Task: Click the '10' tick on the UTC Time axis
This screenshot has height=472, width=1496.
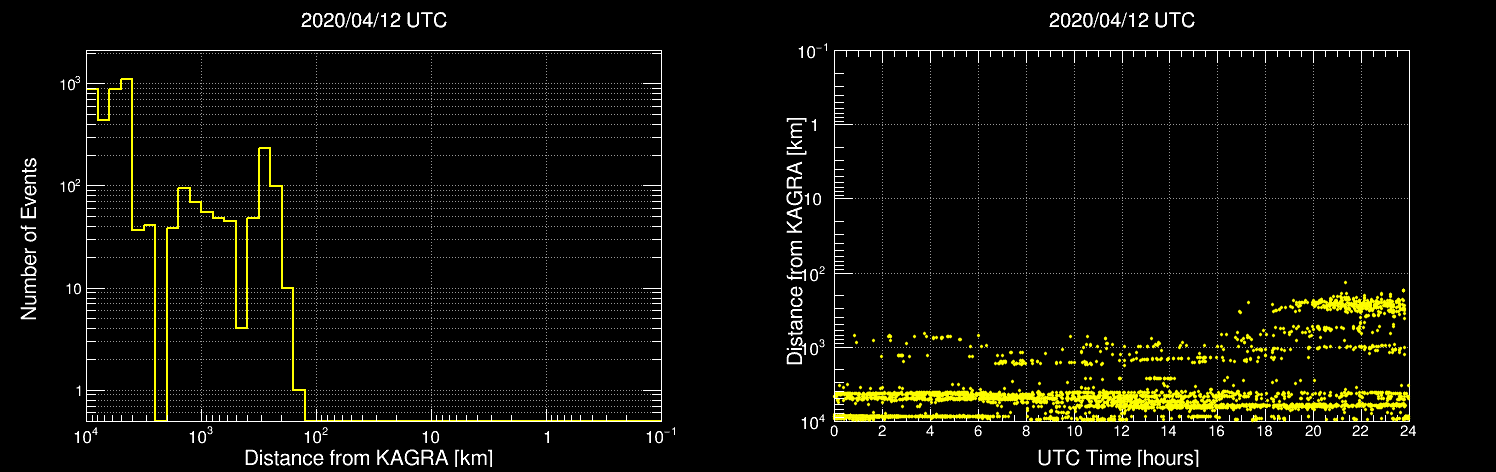Action: click(1074, 431)
